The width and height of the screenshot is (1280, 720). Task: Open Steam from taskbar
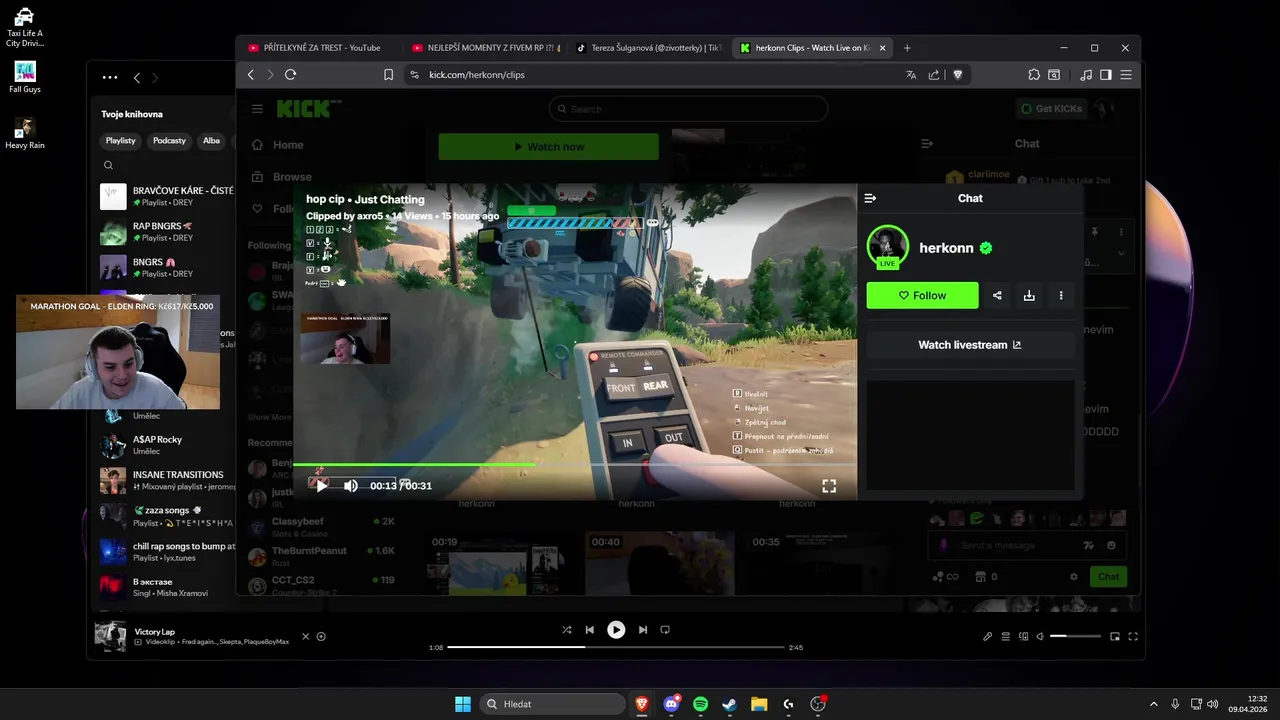pos(730,704)
